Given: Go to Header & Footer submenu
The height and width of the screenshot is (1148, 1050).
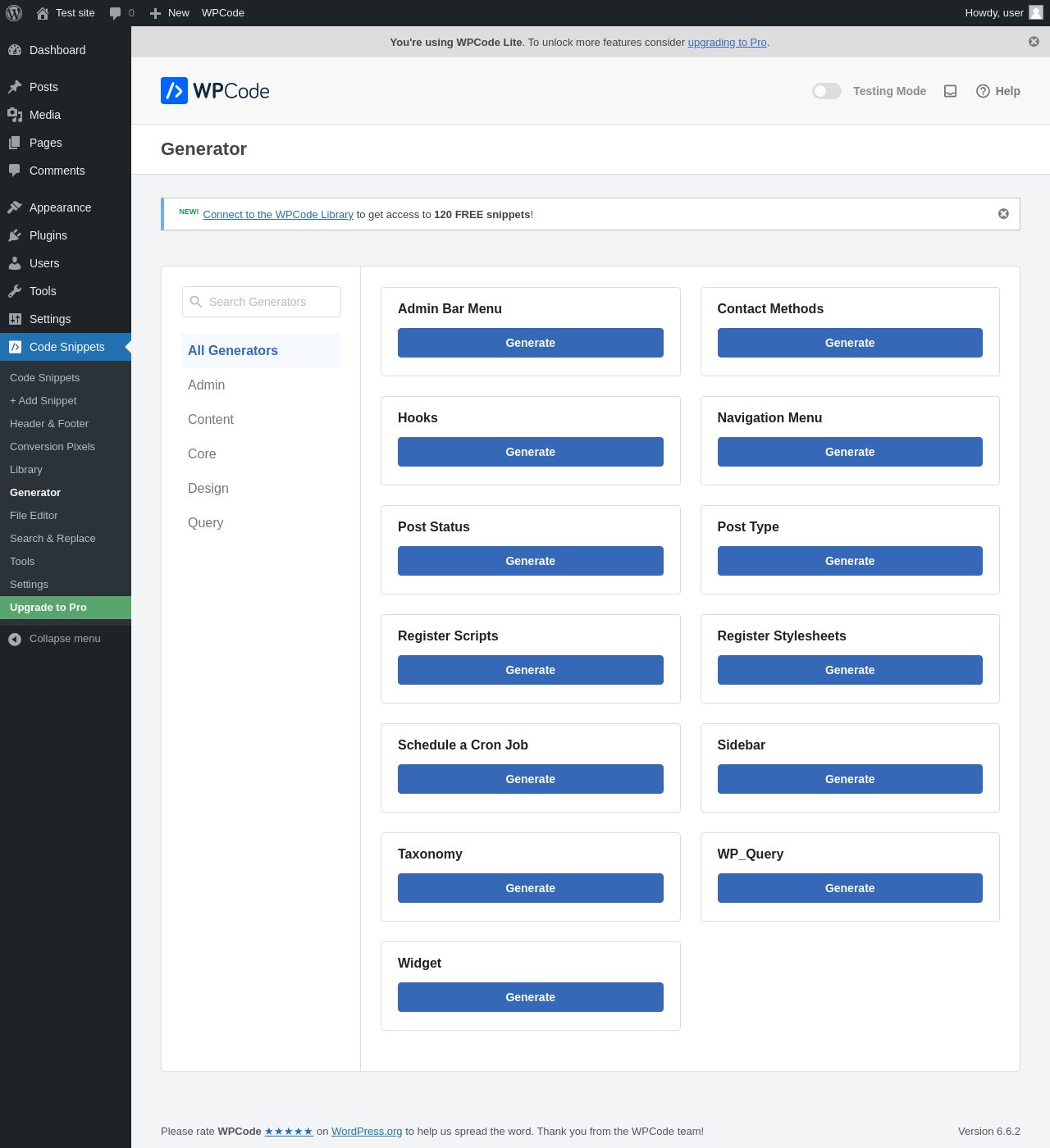Looking at the screenshot, I should pyautogui.click(x=49, y=424).
